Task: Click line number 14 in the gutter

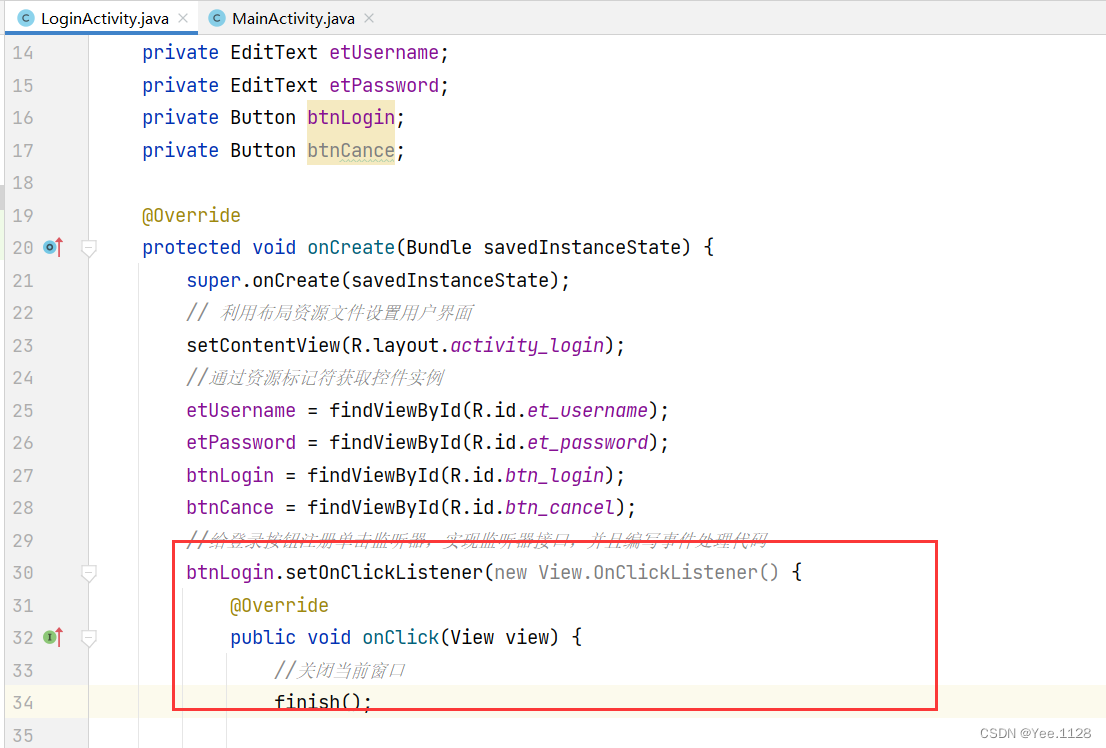Action: pyautogui.click(x=23, y=53)
